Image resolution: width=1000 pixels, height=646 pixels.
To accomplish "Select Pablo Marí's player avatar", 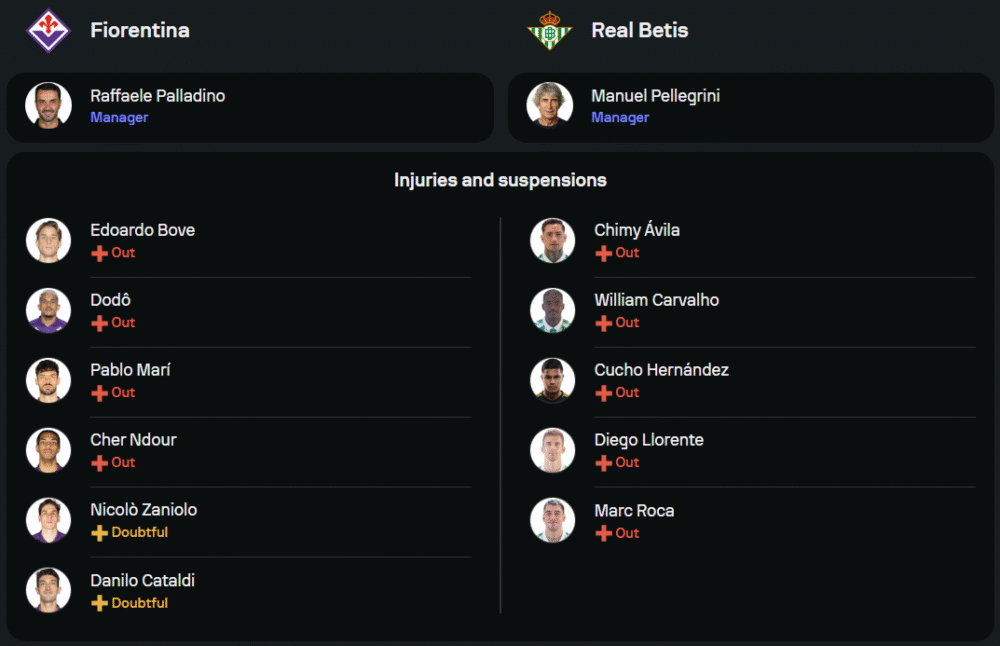I will (x=48, y=380).
